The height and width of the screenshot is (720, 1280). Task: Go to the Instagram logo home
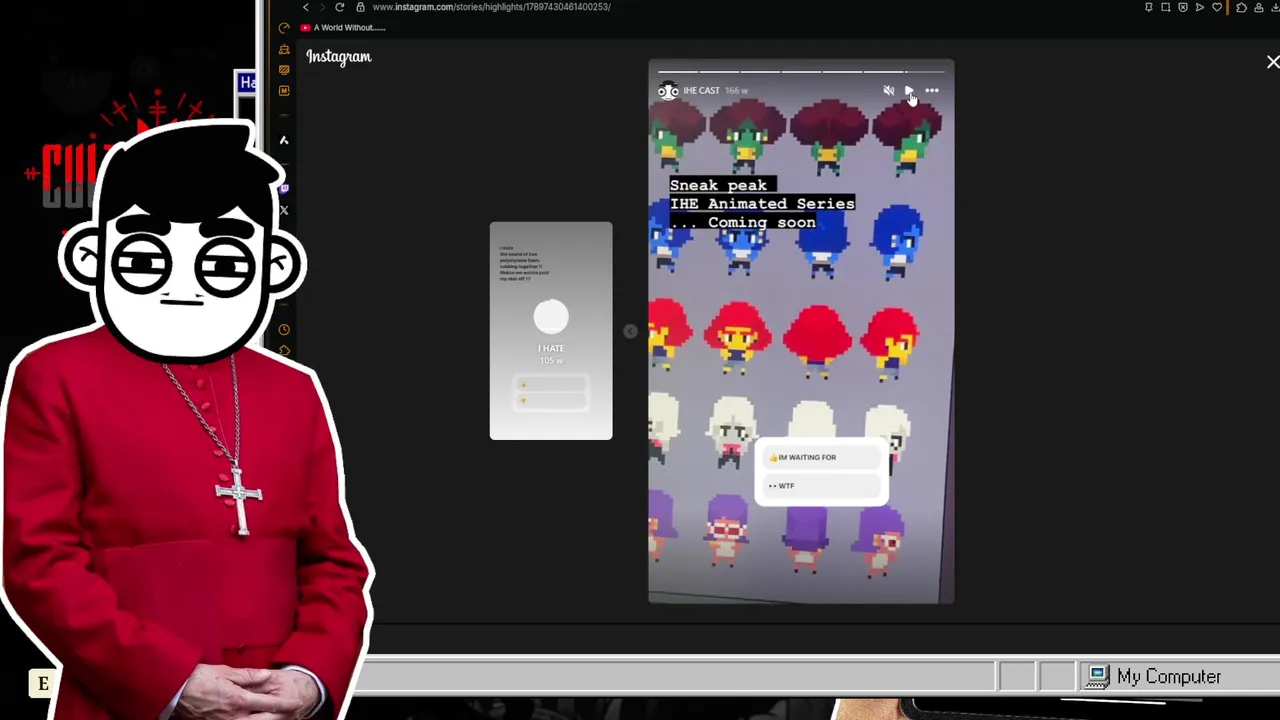tap(339, 57)
